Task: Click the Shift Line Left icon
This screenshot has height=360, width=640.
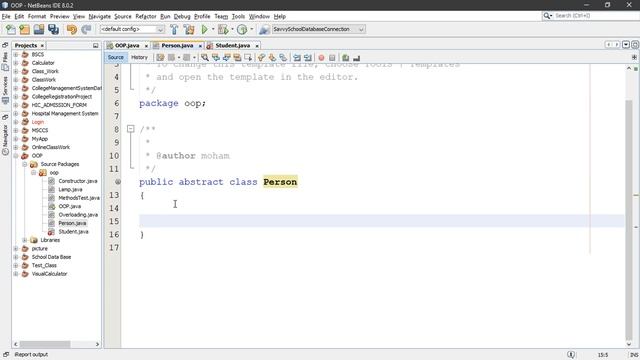Action: pyautogui.click(x=297, y=58)
